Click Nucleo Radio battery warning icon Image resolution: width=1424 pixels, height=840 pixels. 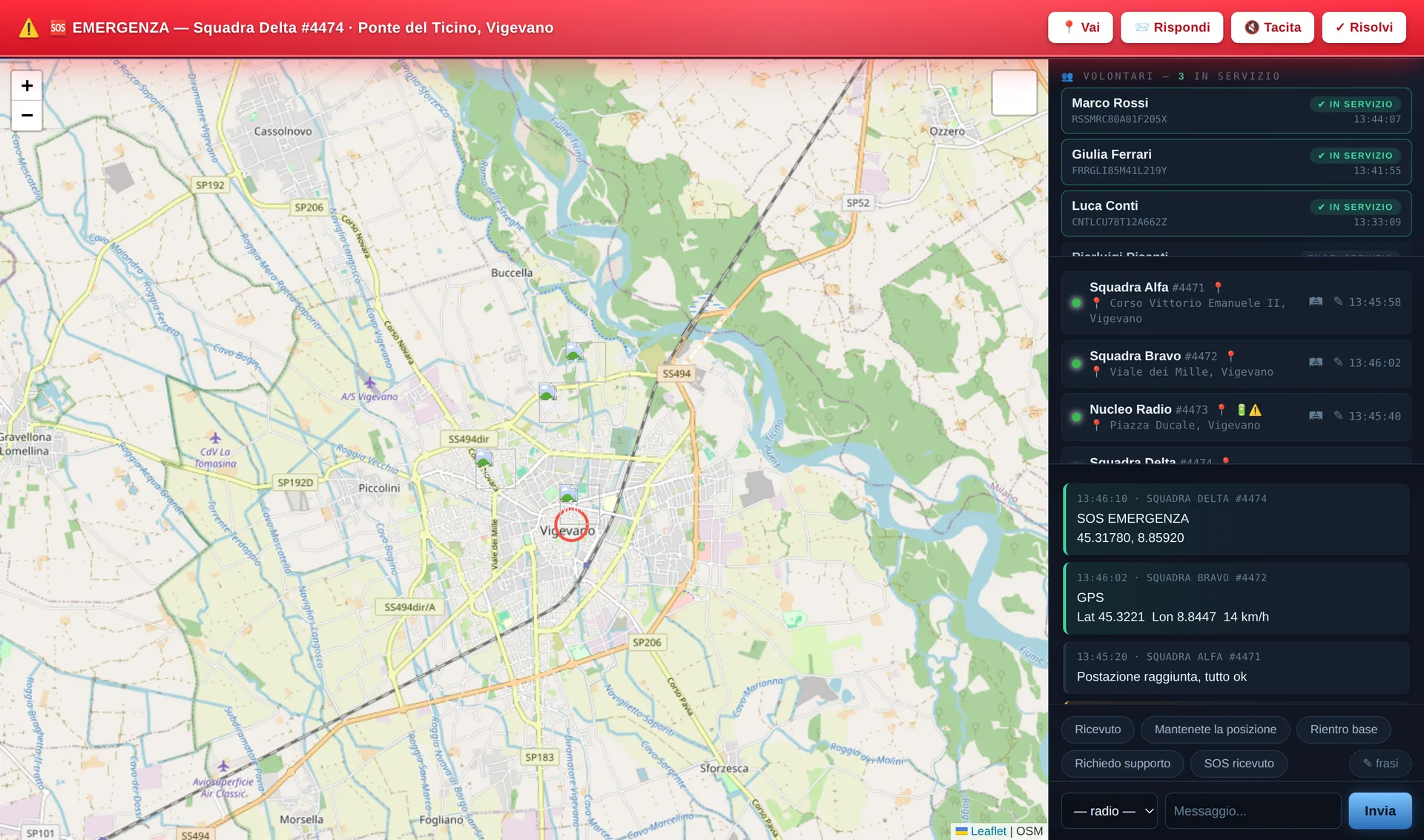(1249, 409)
